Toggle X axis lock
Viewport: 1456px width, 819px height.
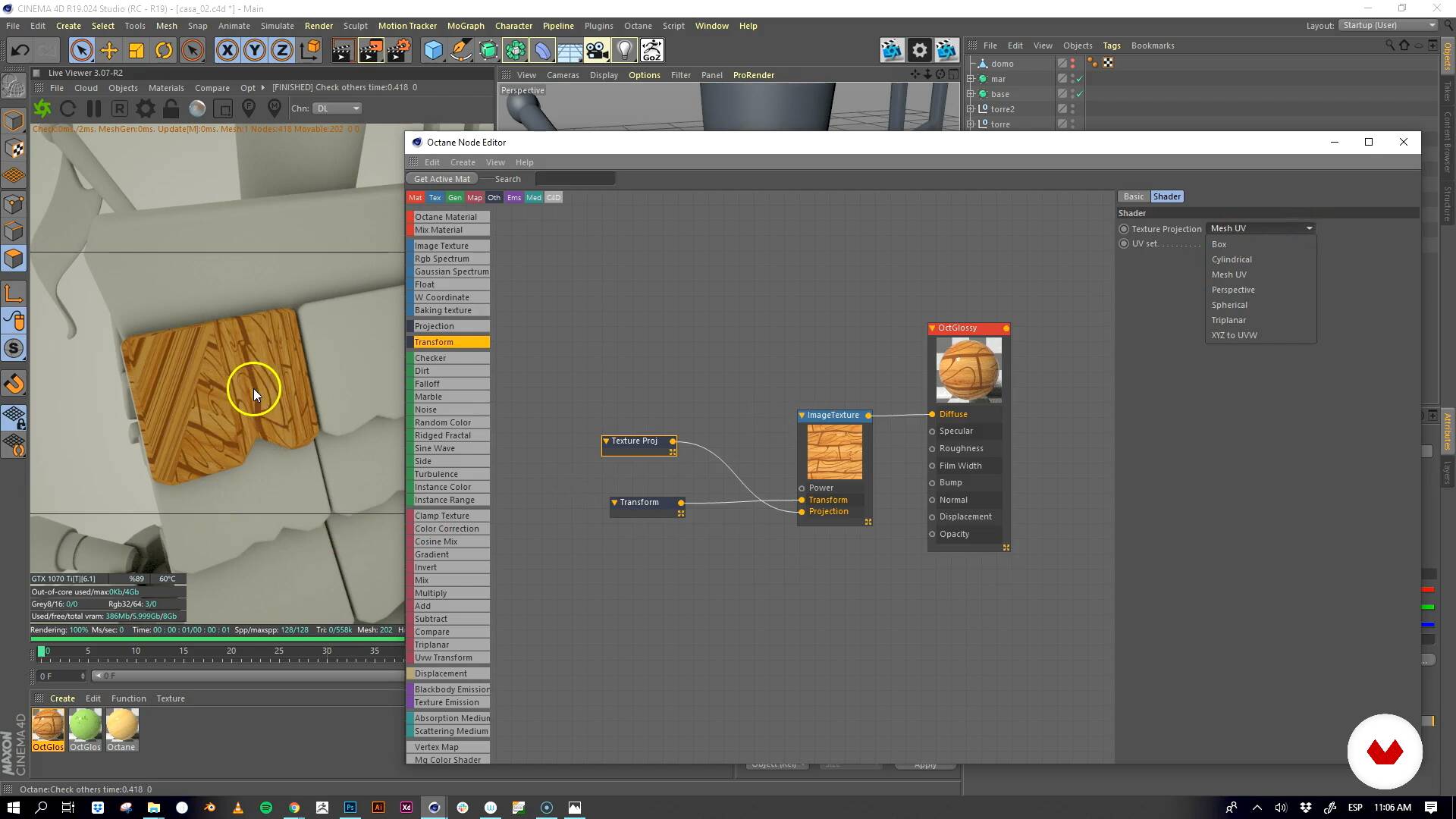point(227,51)
